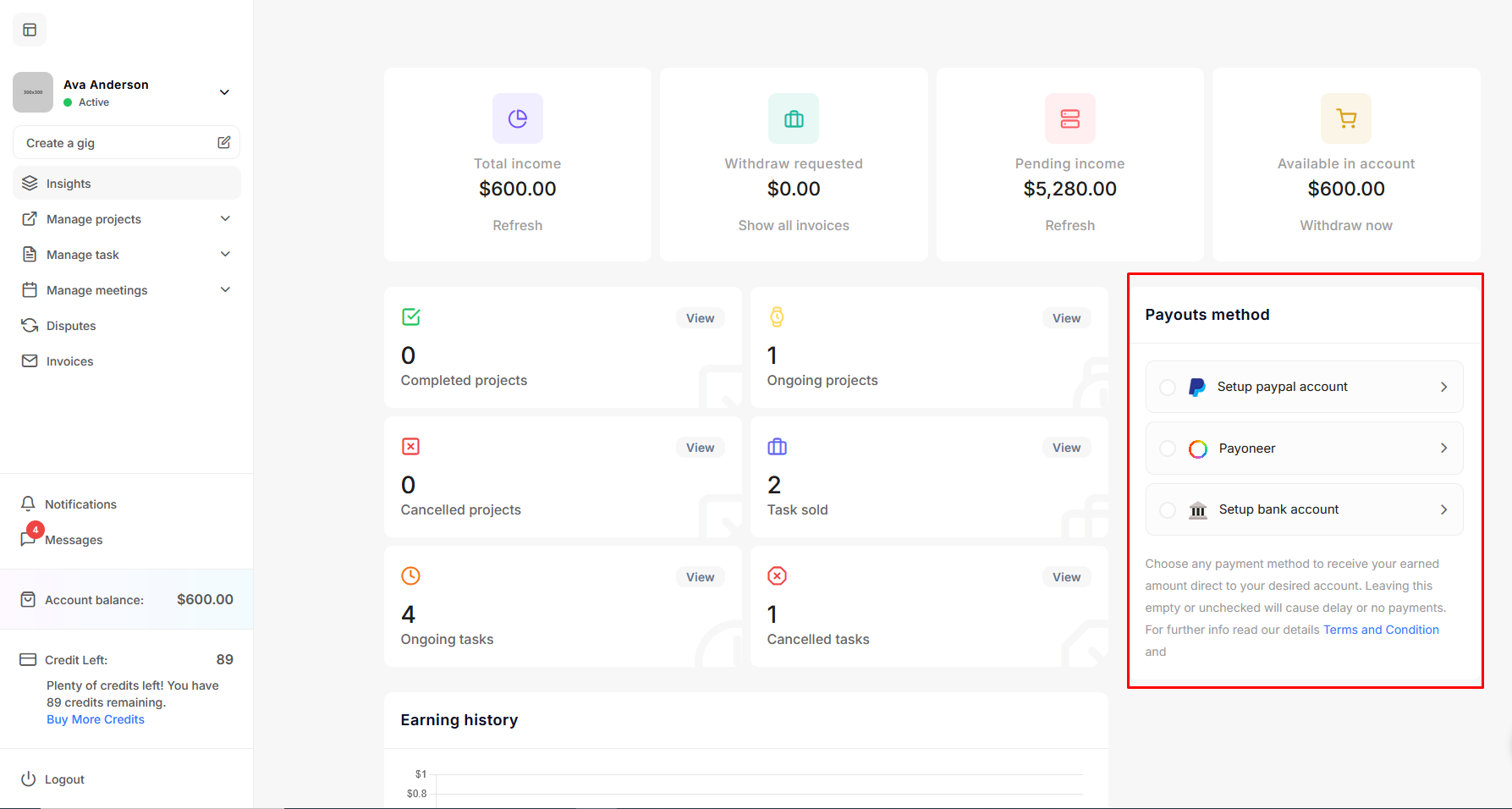Image resolution: width=1512 pixels, height=809 pixels.
Task: Click the shopping cart icon for Available in account
Action: point(1345,118)
